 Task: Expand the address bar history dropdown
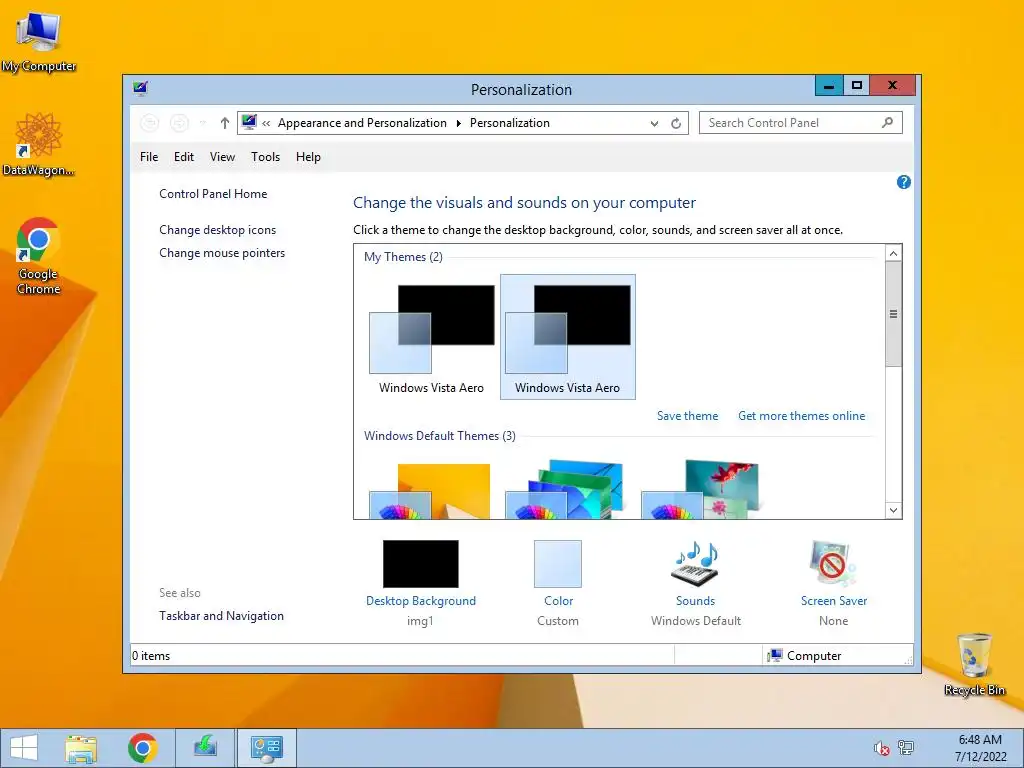pos(654,123)
